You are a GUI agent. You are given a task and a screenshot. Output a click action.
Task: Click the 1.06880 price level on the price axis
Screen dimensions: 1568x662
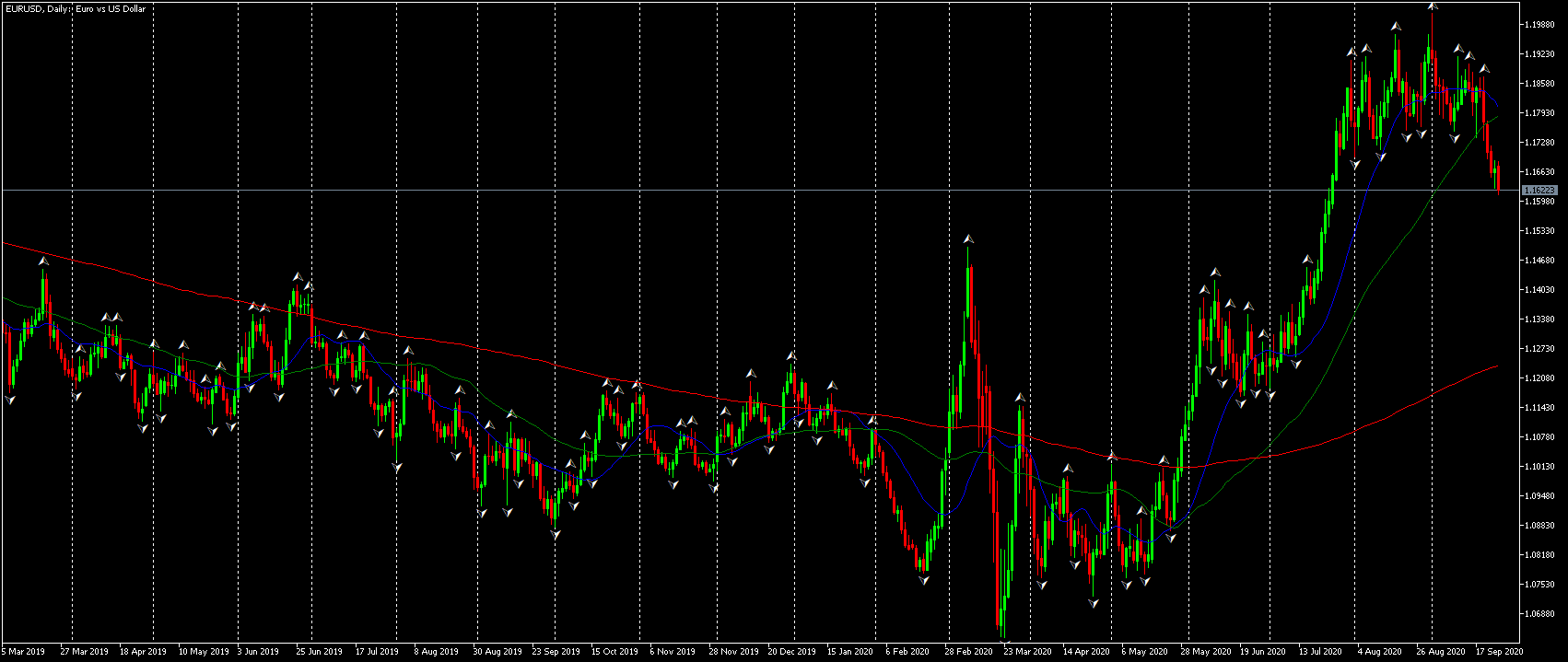tap(1539, 614)
